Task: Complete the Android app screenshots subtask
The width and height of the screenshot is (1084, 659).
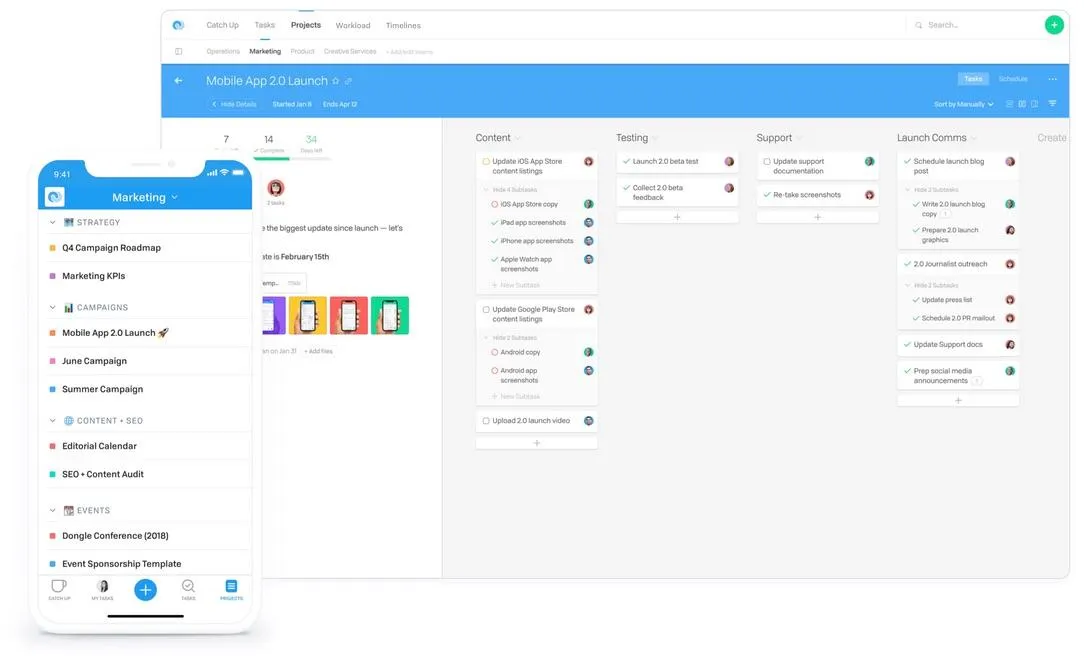Action: [494, 371]
